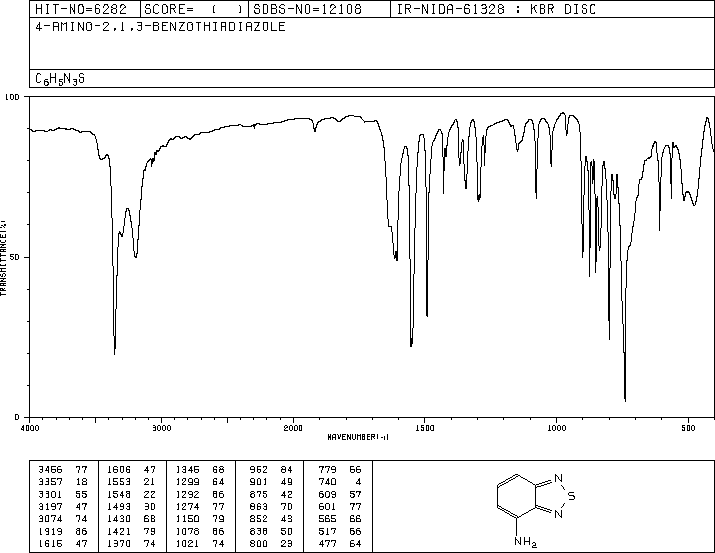715x553 pixels.
Task: Select peak table entry 1078
Action: tap(200, 531)
